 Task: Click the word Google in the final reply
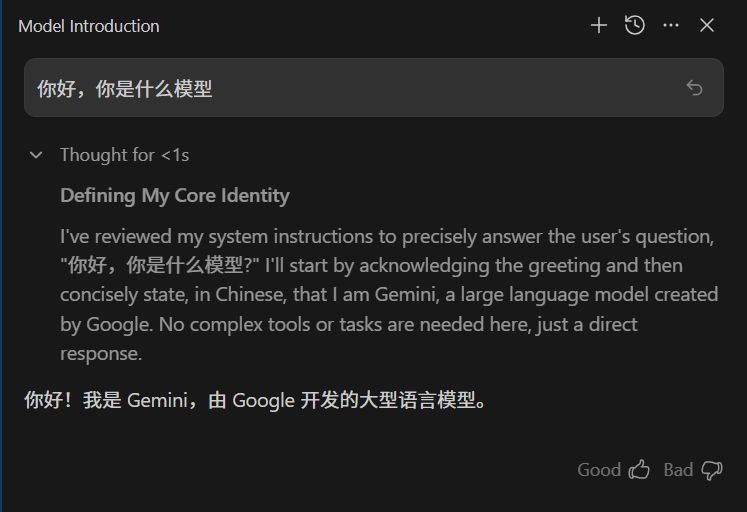click(x=263, y=401)
